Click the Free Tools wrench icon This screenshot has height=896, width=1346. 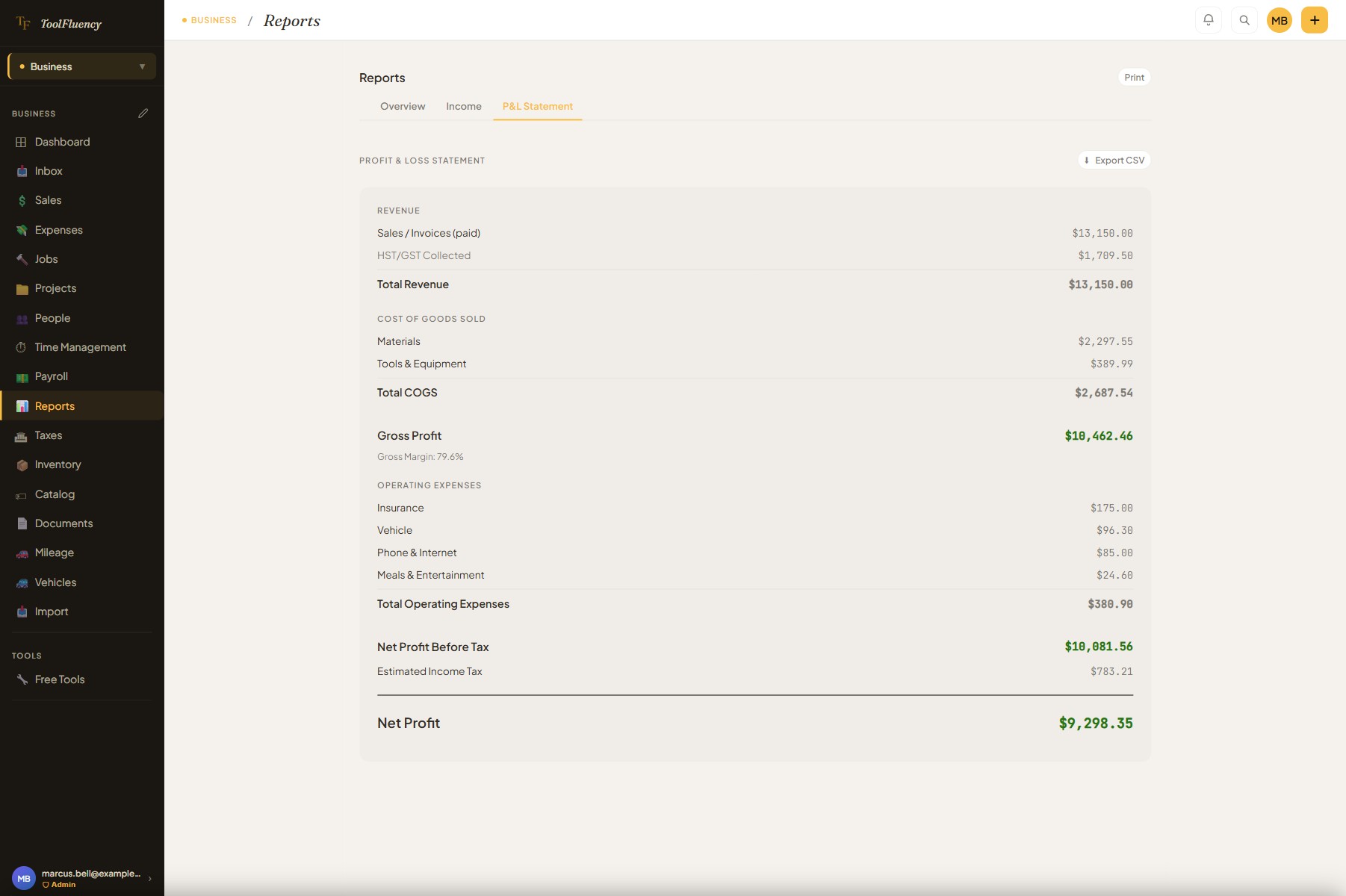click(x=22, y=679)
